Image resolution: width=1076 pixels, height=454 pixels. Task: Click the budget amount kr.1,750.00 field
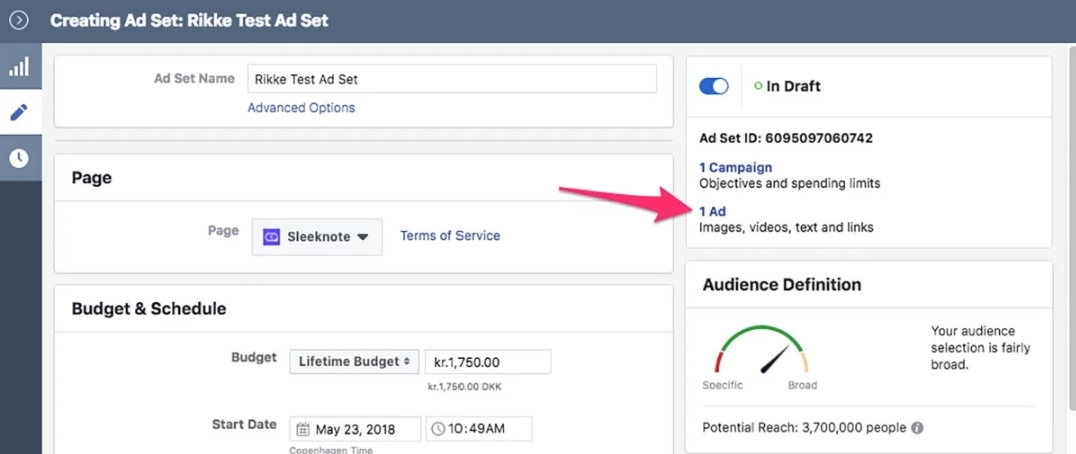tap(488, 361)
